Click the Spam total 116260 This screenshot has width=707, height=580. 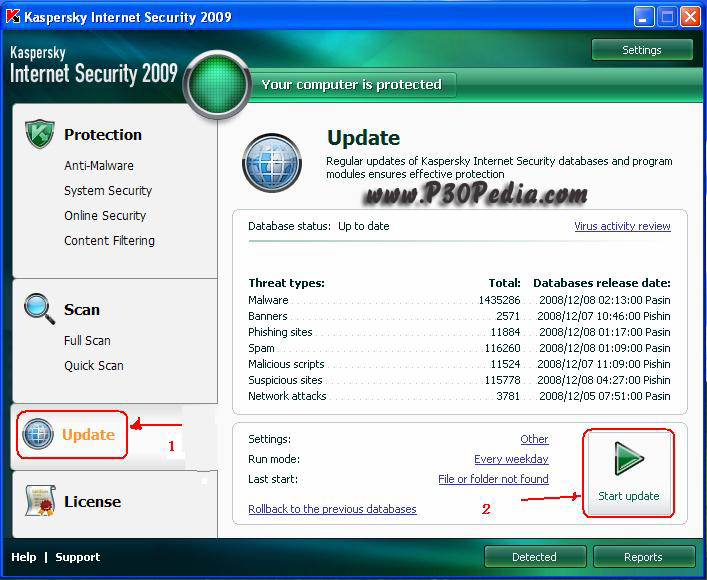click(x=502, y=348)
